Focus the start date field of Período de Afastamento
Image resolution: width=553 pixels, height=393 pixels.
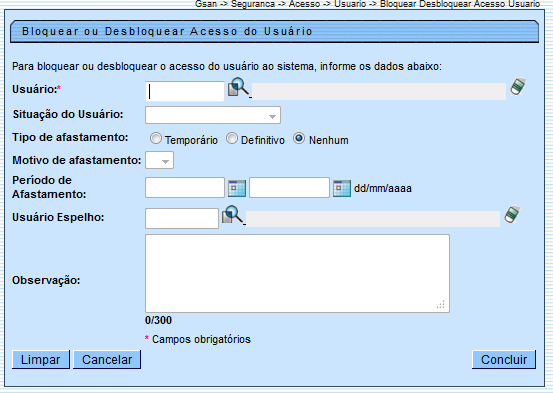coord(185,188)
